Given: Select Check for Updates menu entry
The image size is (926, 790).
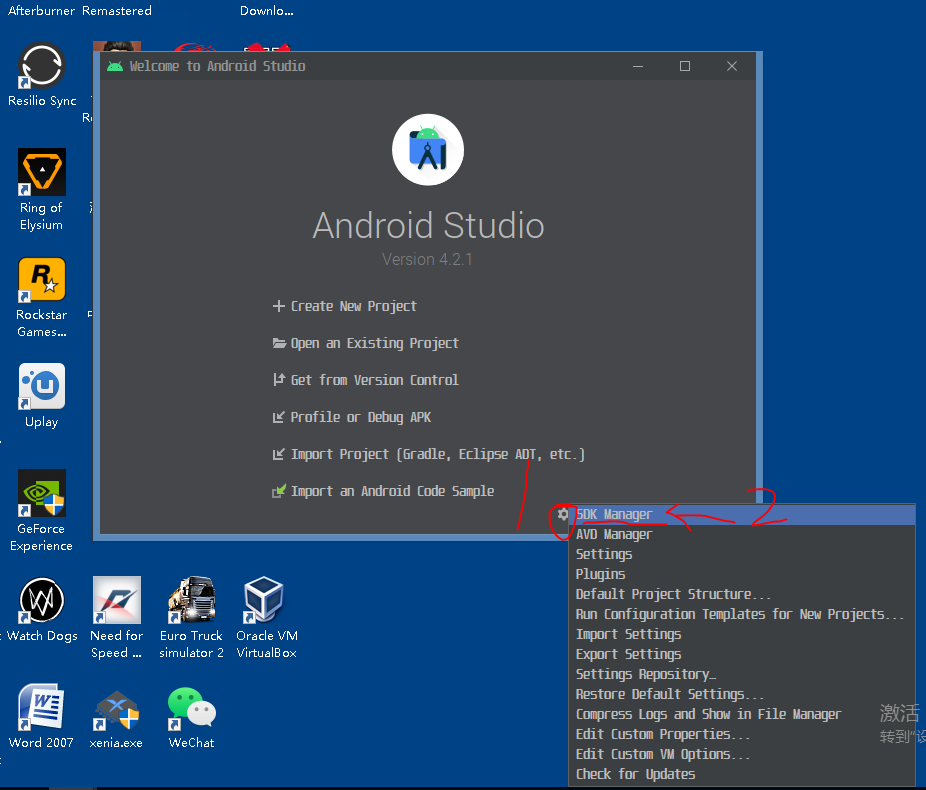Looking at the screenshot, I should [742, 775].
